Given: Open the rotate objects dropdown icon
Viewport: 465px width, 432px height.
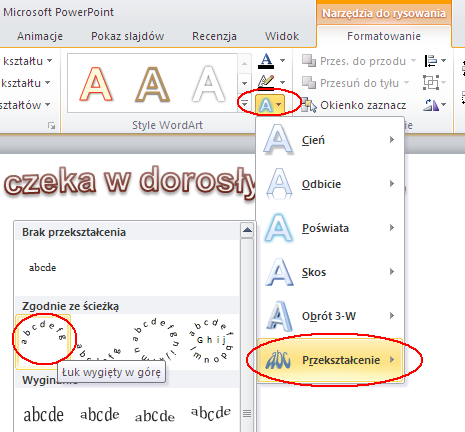Looking at the screenshot, I should pos(435,105).
